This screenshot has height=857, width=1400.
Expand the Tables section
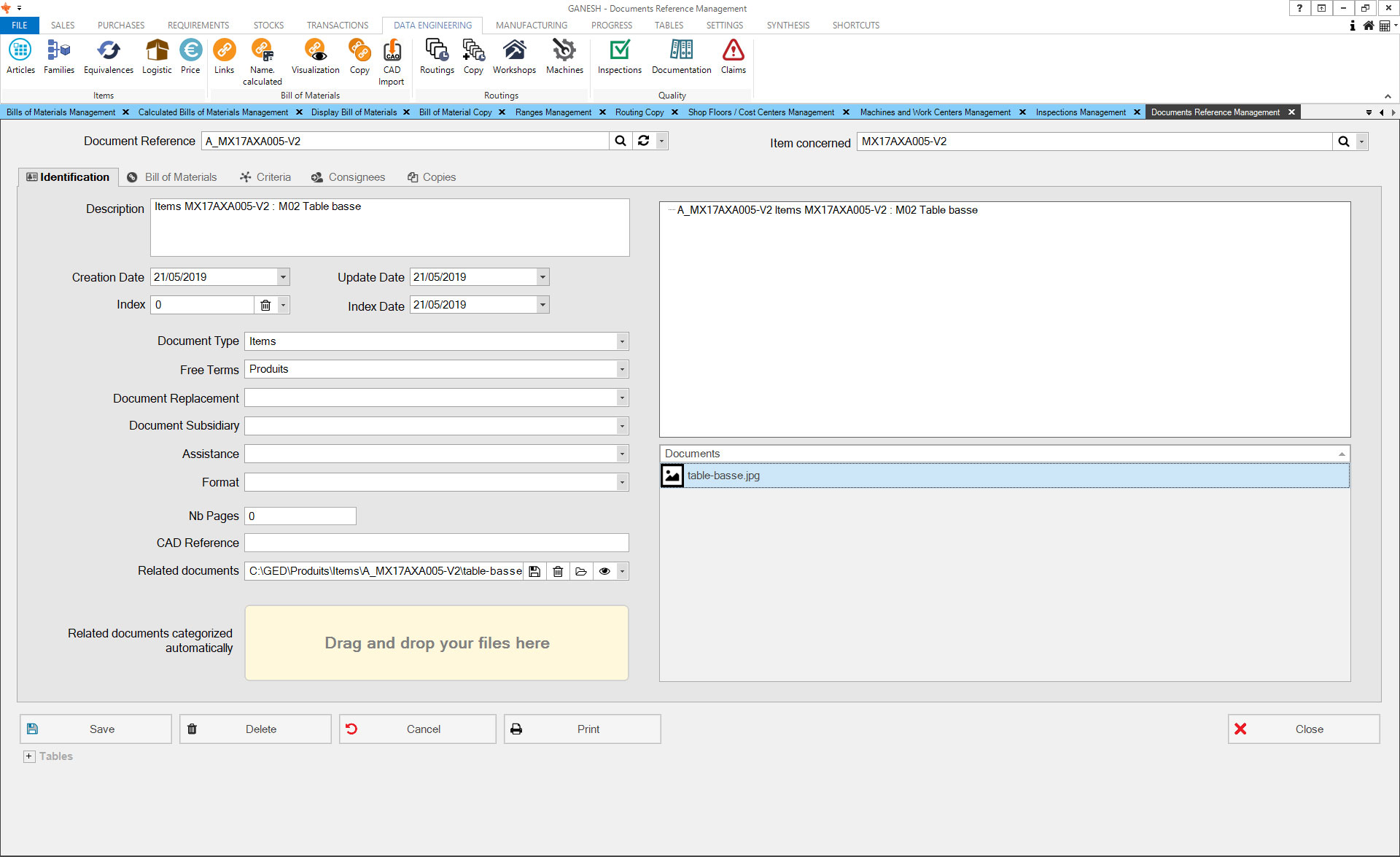(29, 756)
